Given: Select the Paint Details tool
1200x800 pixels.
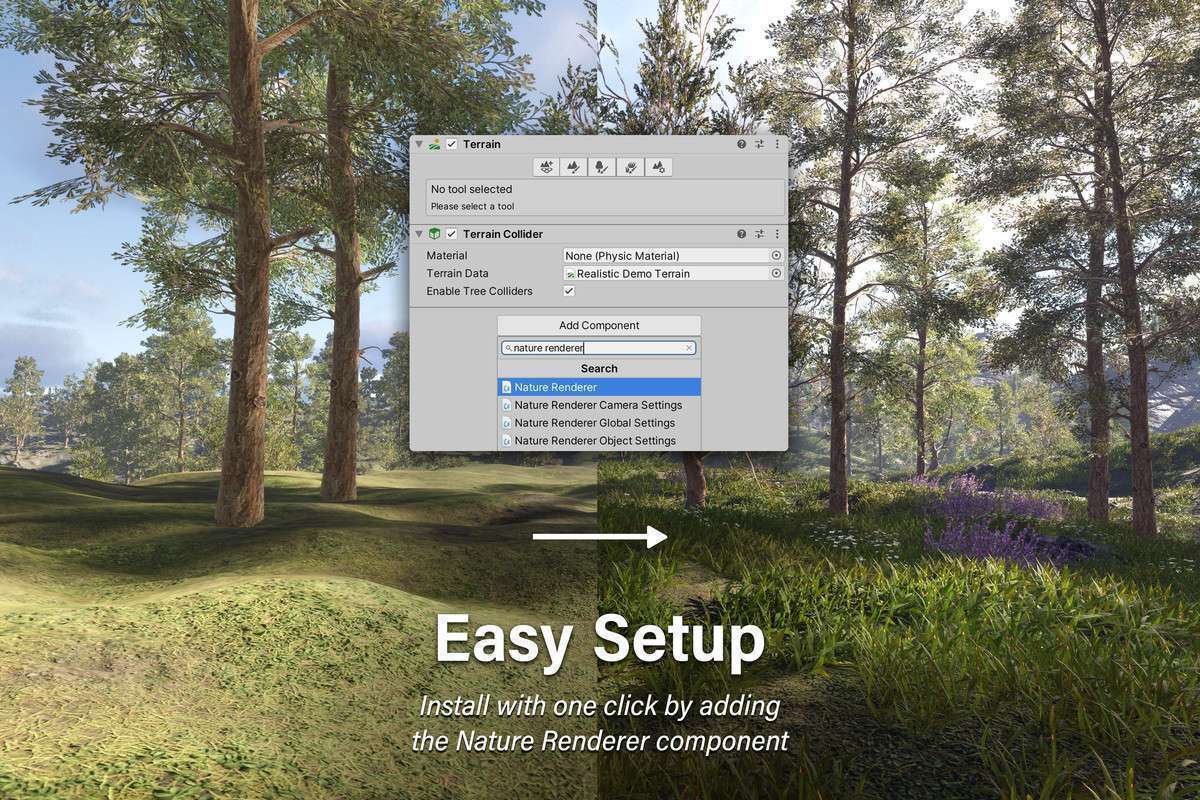Looking at the screenshot, I should (x=630, y=167).
